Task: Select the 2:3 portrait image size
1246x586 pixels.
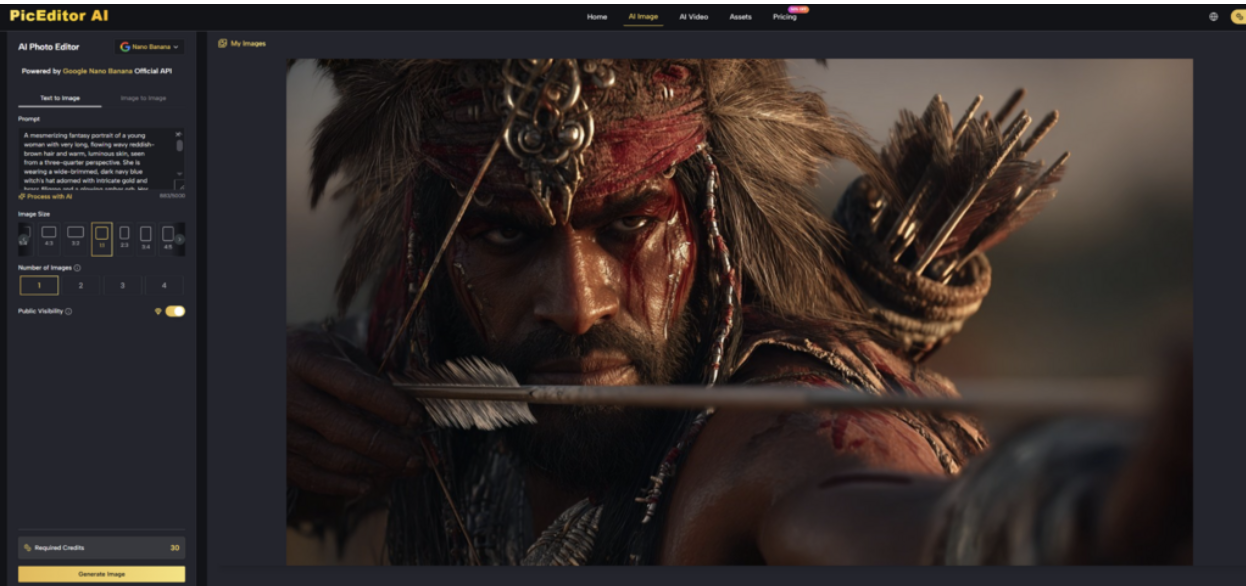Action: (x=124, y=235)
